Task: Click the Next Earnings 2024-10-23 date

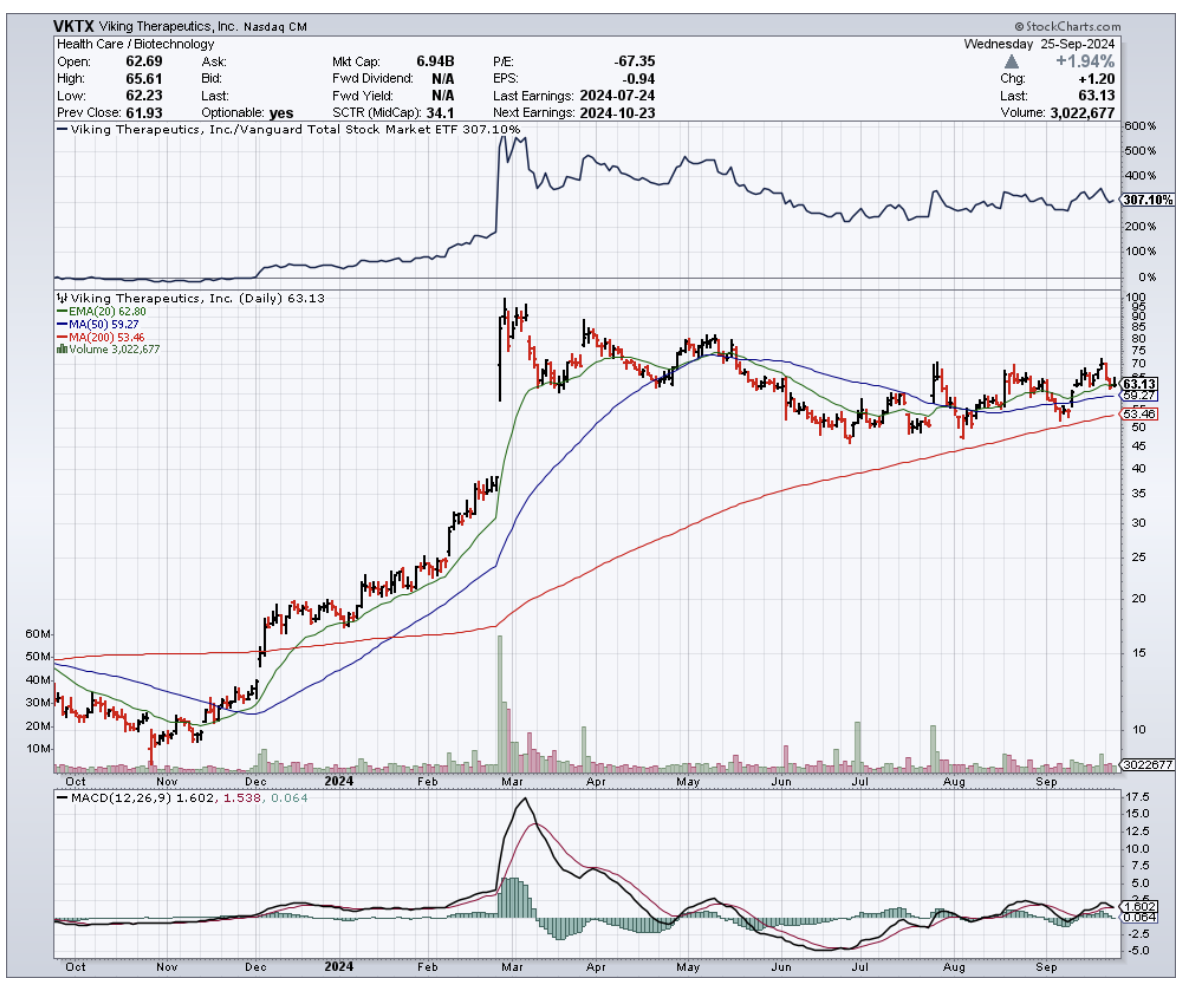Action: 615,113
